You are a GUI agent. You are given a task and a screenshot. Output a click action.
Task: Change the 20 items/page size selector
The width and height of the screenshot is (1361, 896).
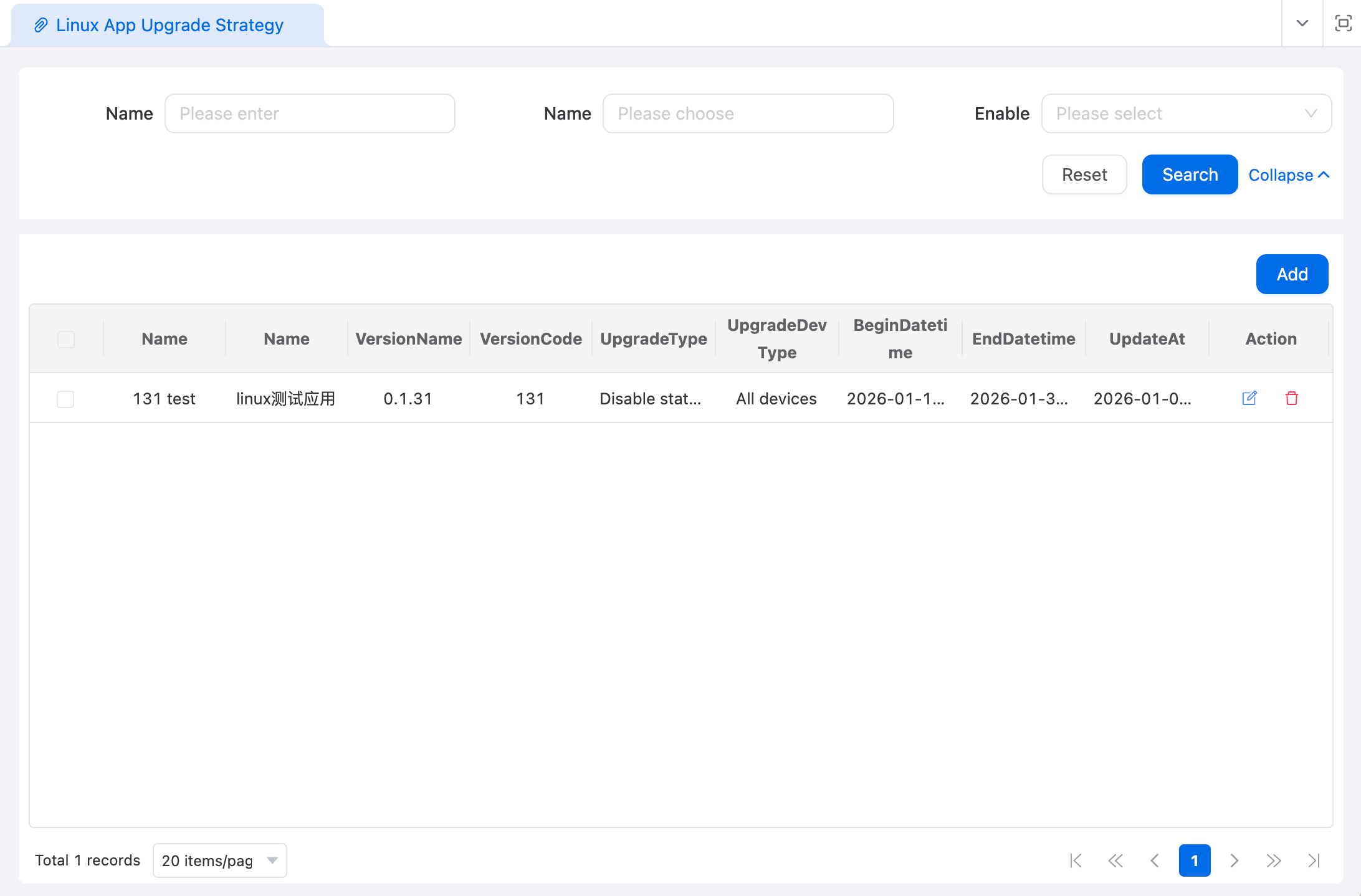pyautogui.click(x=219, y=860)
